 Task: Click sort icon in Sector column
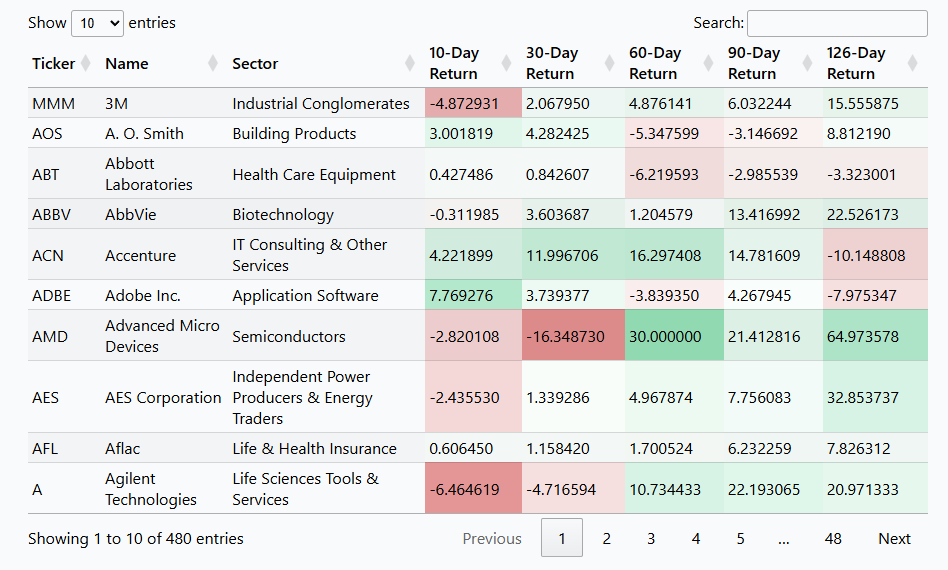pyautogui.click(x=410, y=64)
